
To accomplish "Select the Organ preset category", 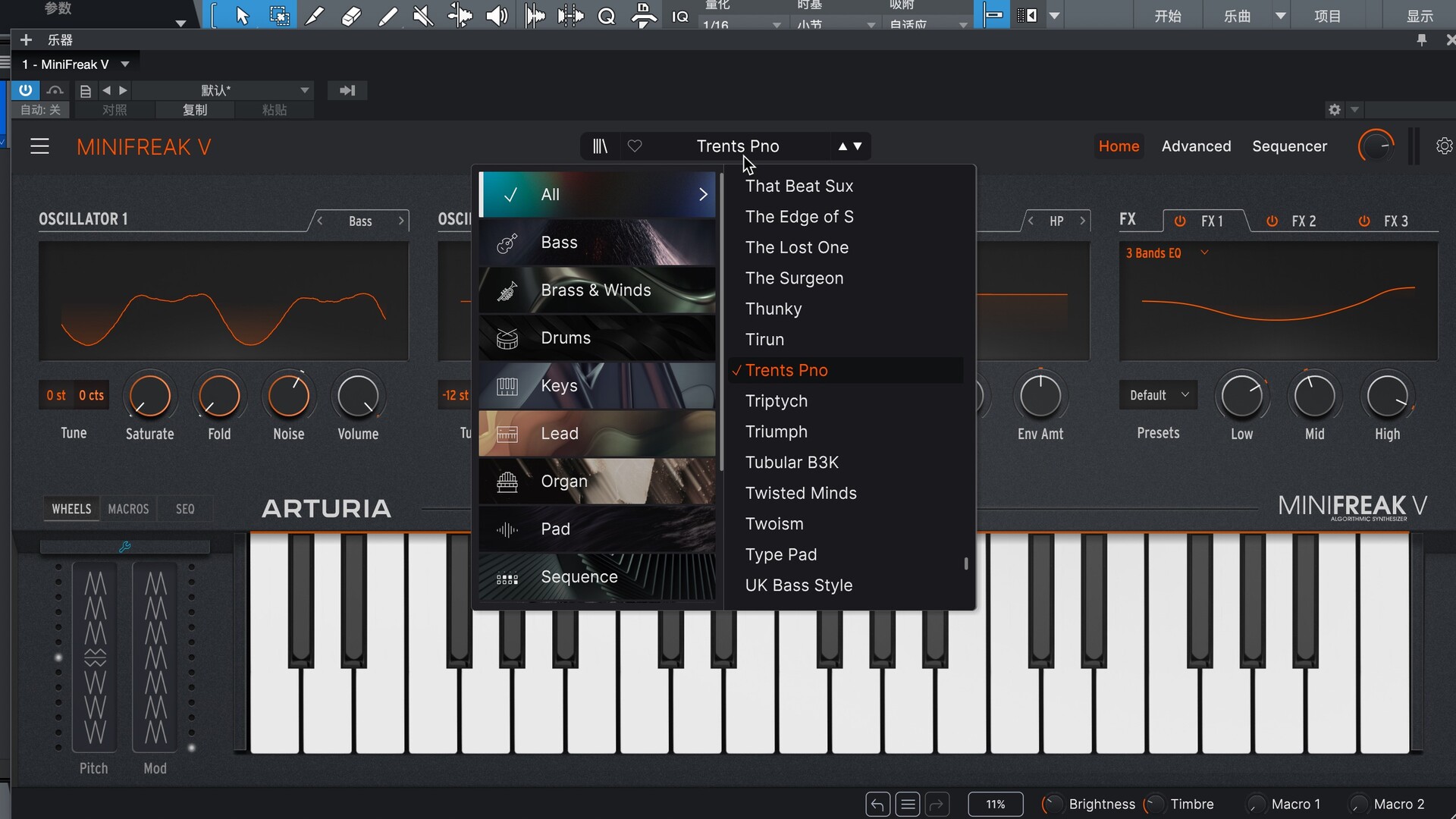I will [597, 482].
